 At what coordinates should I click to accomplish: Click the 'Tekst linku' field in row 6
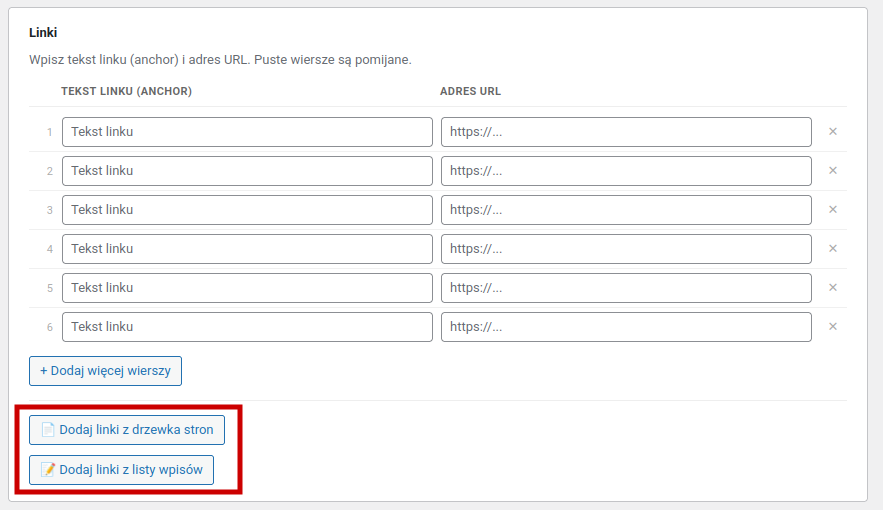pos(247,327)
